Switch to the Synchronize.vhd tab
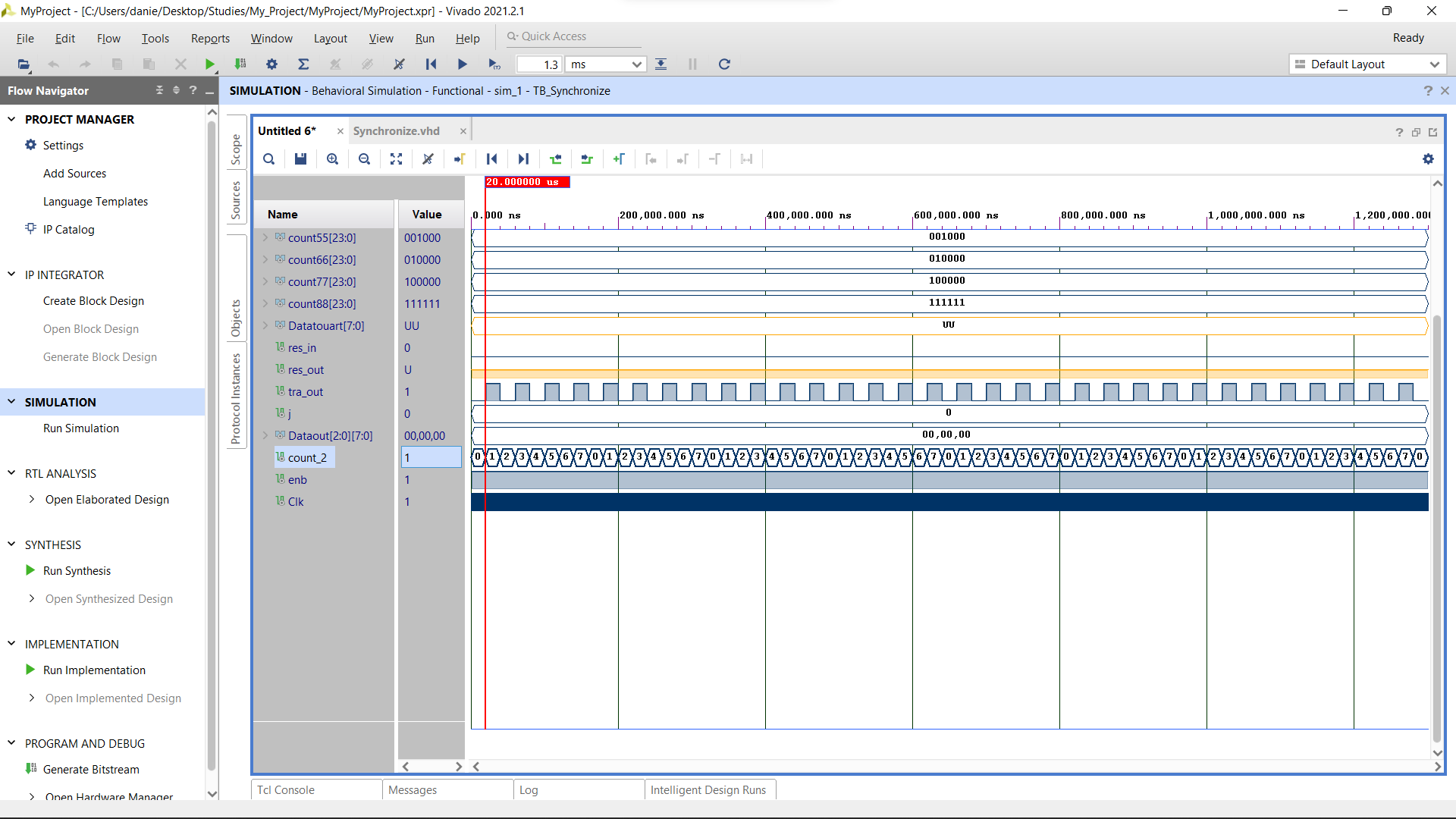Image resolution: width=1456 pixels, height=819 pixels. tap(396, 131)
